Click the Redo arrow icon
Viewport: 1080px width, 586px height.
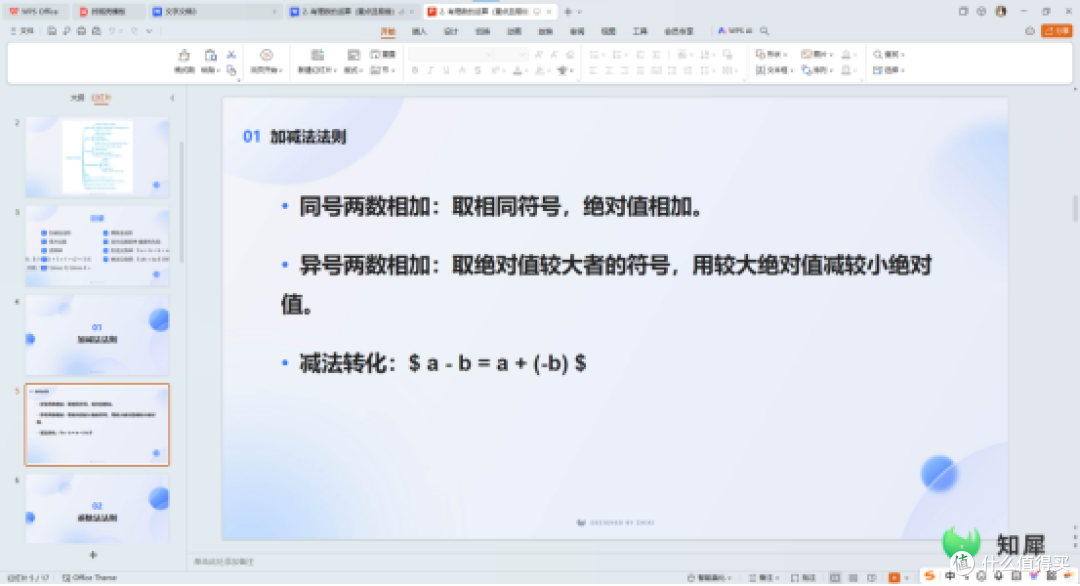134,31
